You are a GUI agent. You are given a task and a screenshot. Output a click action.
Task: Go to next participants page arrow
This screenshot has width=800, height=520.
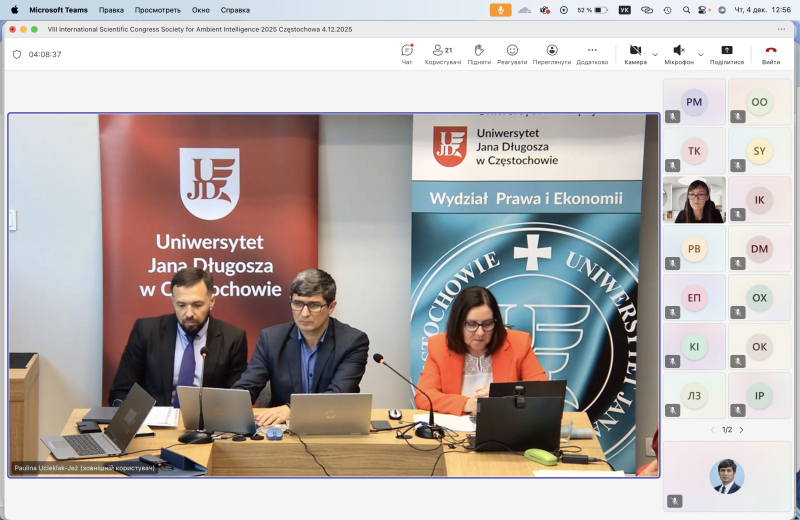[x=741, y=430]
